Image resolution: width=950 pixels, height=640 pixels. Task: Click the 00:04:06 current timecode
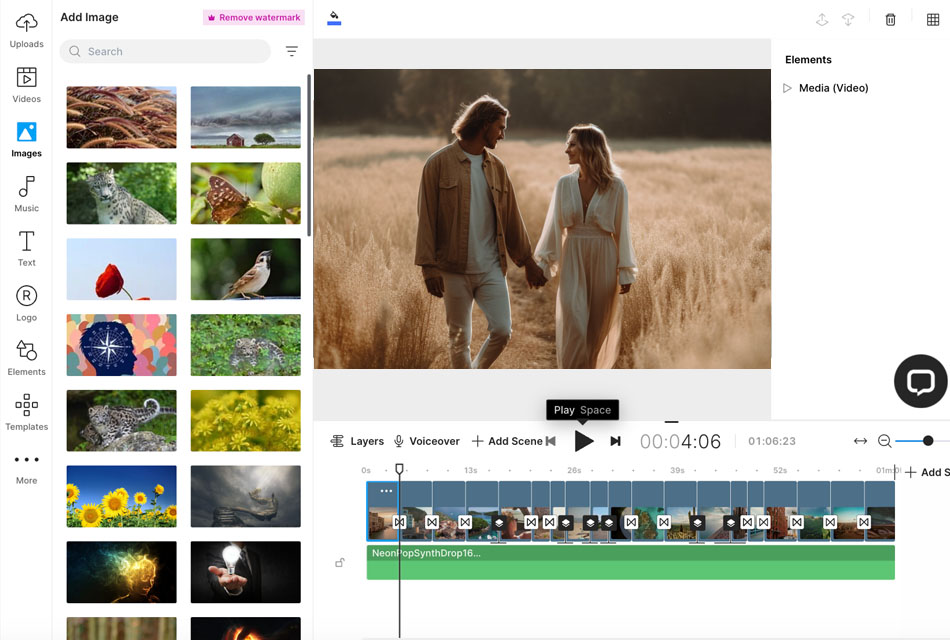(680, 441)
